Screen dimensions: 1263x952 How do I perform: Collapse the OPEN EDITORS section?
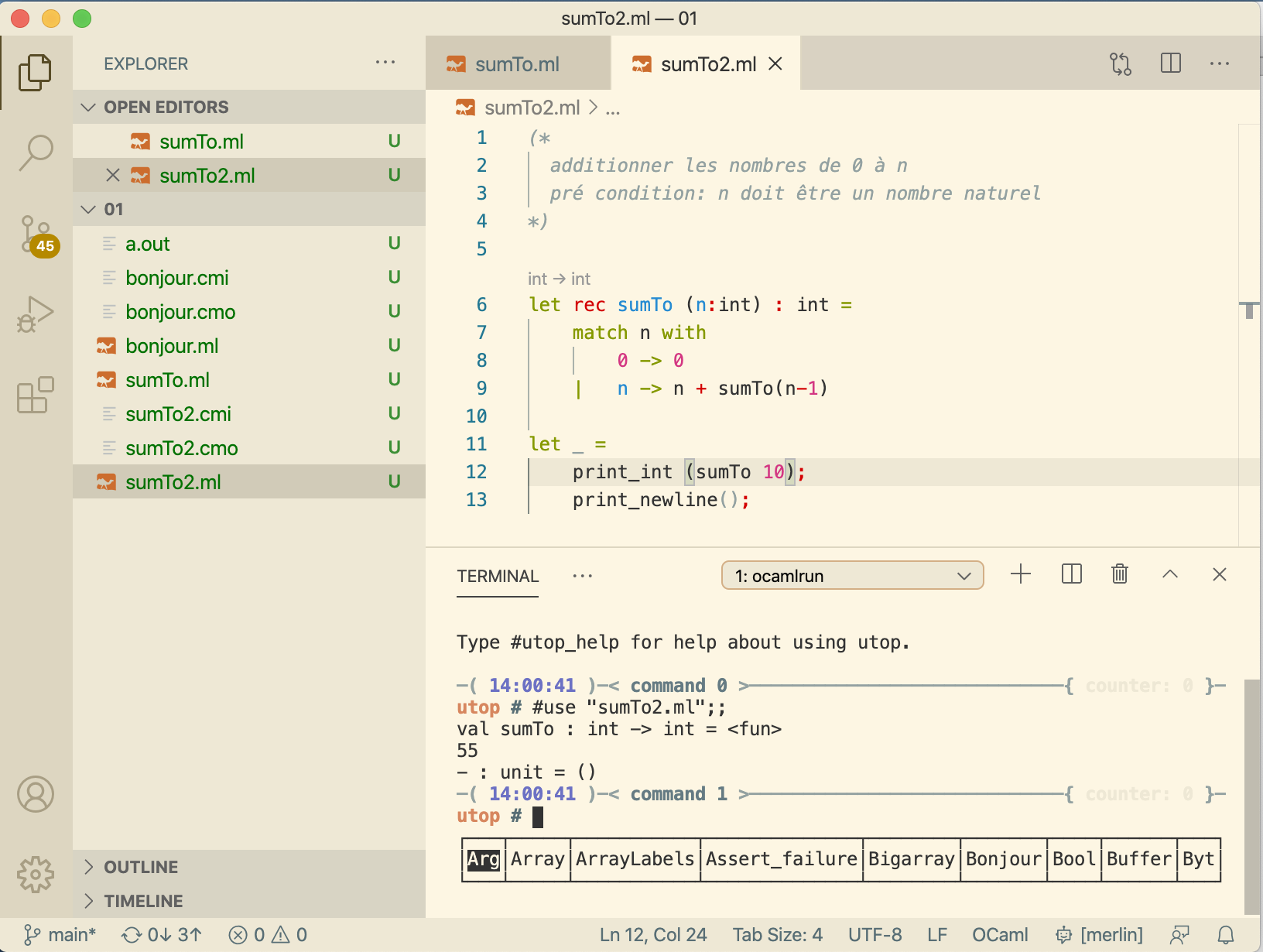[249, 107]
